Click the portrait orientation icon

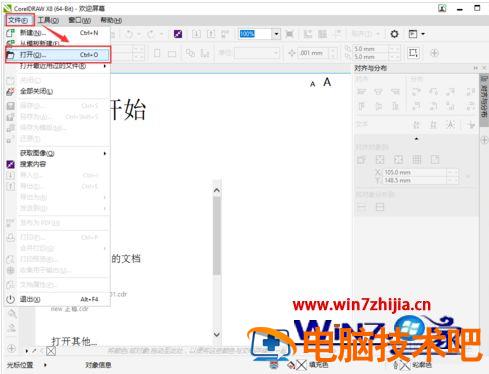157,53
